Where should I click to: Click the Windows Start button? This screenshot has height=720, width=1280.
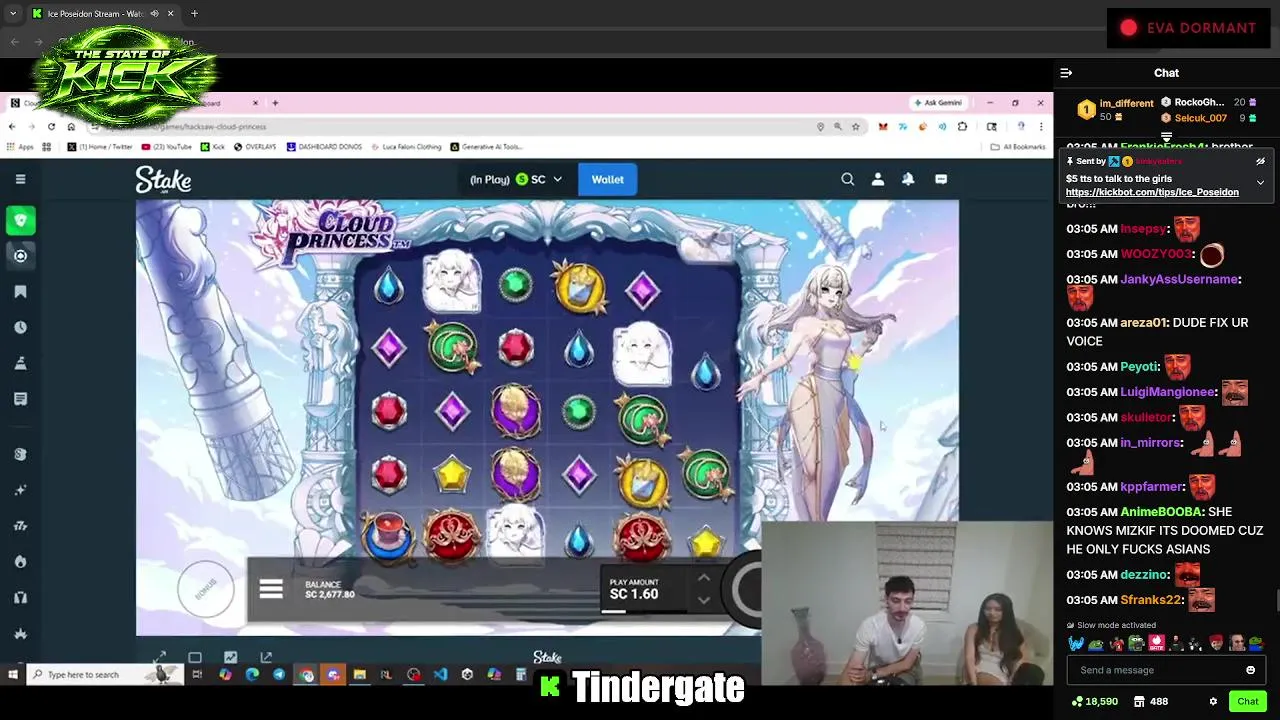[12, 674]
